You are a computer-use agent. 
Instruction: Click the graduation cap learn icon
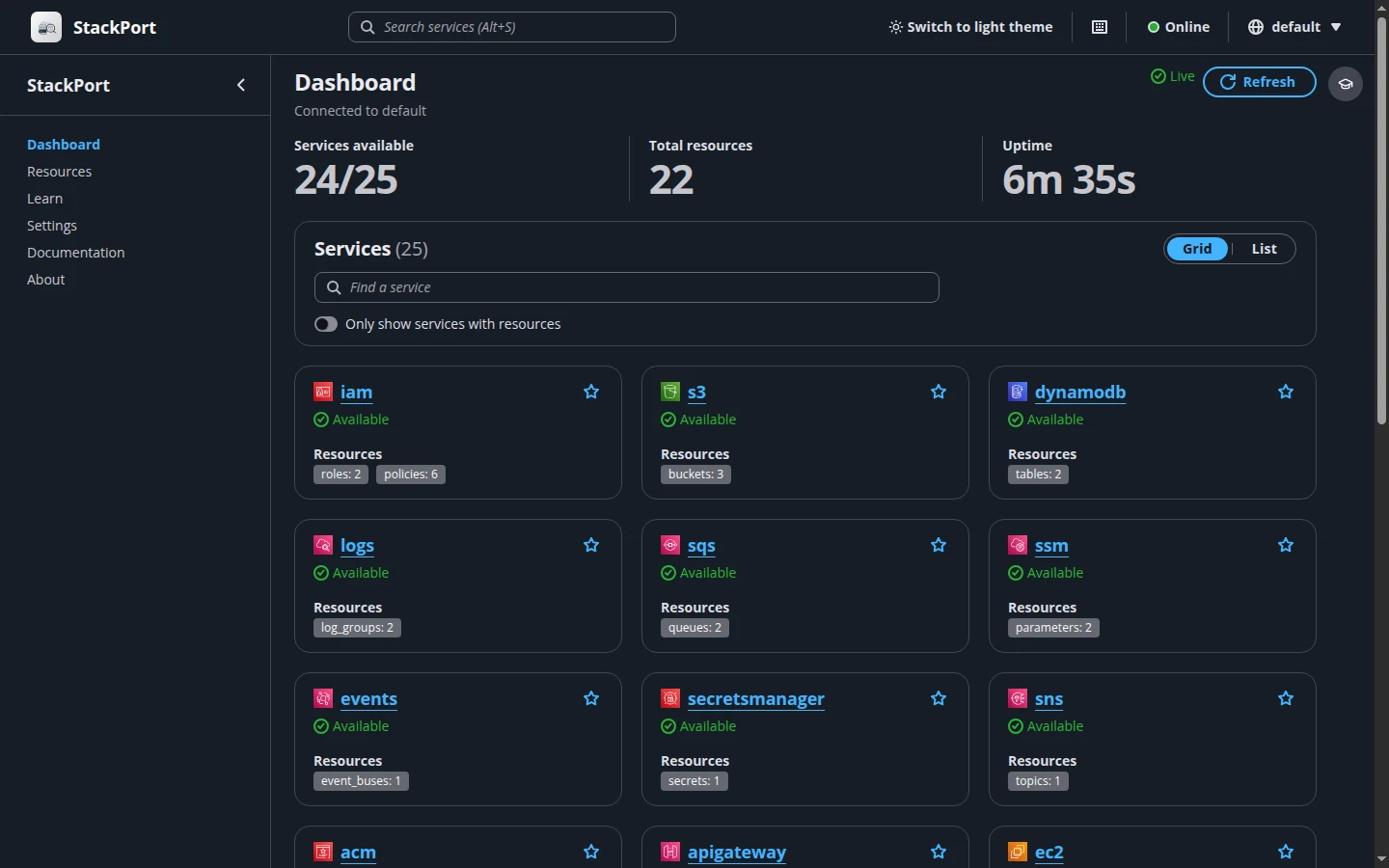coord(1346,84)
